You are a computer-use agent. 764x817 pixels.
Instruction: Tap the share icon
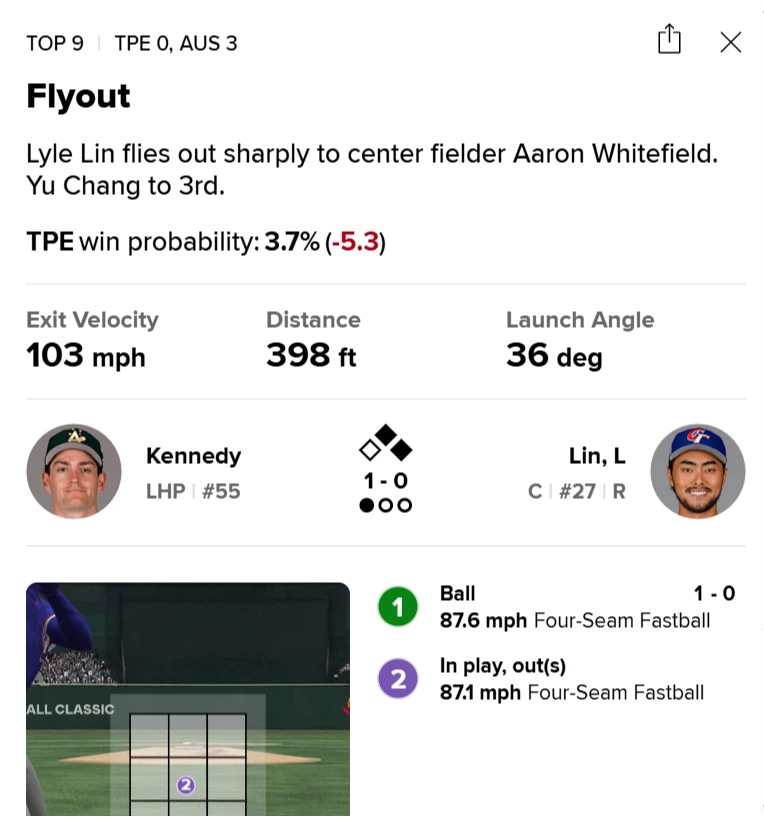[x=669, y=41]
